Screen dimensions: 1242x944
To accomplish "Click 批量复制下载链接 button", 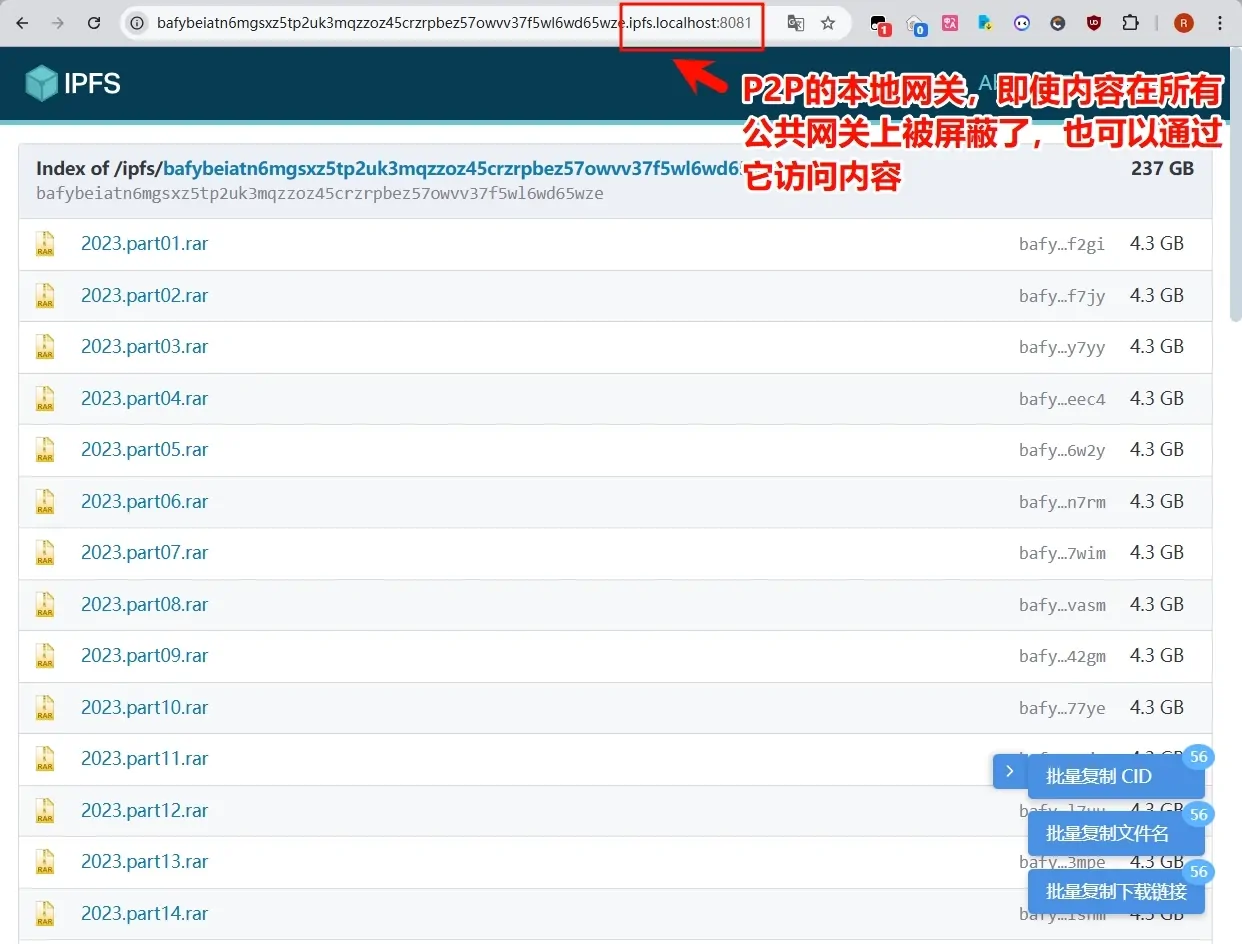I will point(1115,891).
